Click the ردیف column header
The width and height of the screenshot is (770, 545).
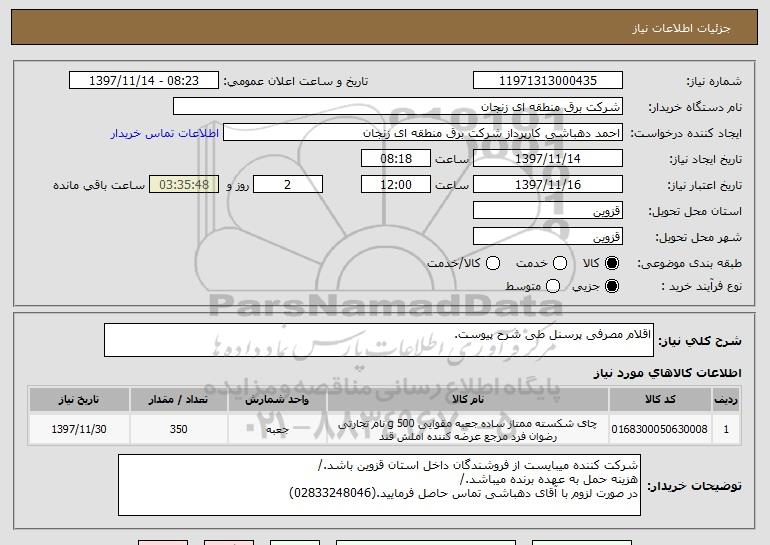coord(726,399)
